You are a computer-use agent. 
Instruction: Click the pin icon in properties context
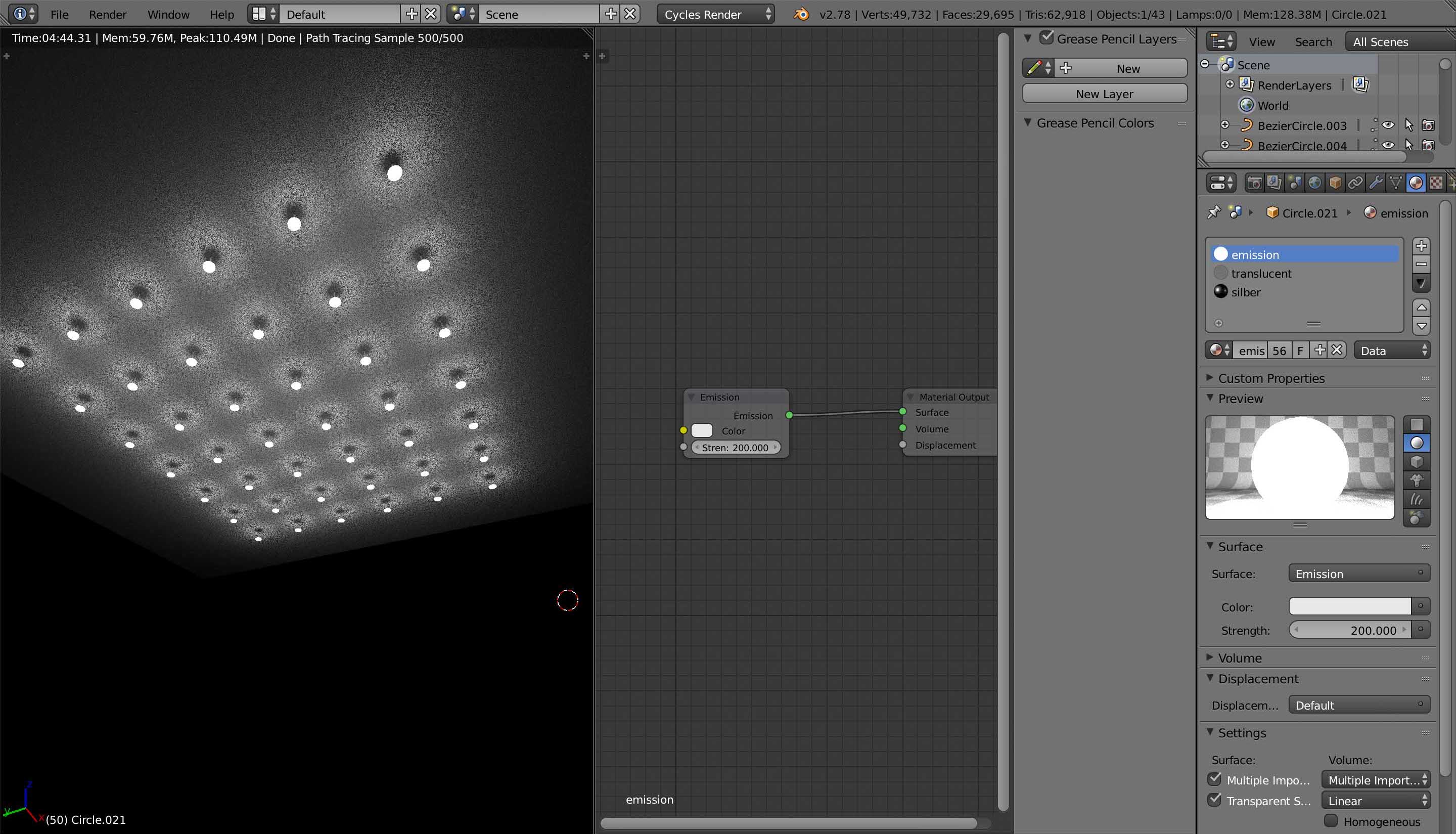[x=1214, y=212]
